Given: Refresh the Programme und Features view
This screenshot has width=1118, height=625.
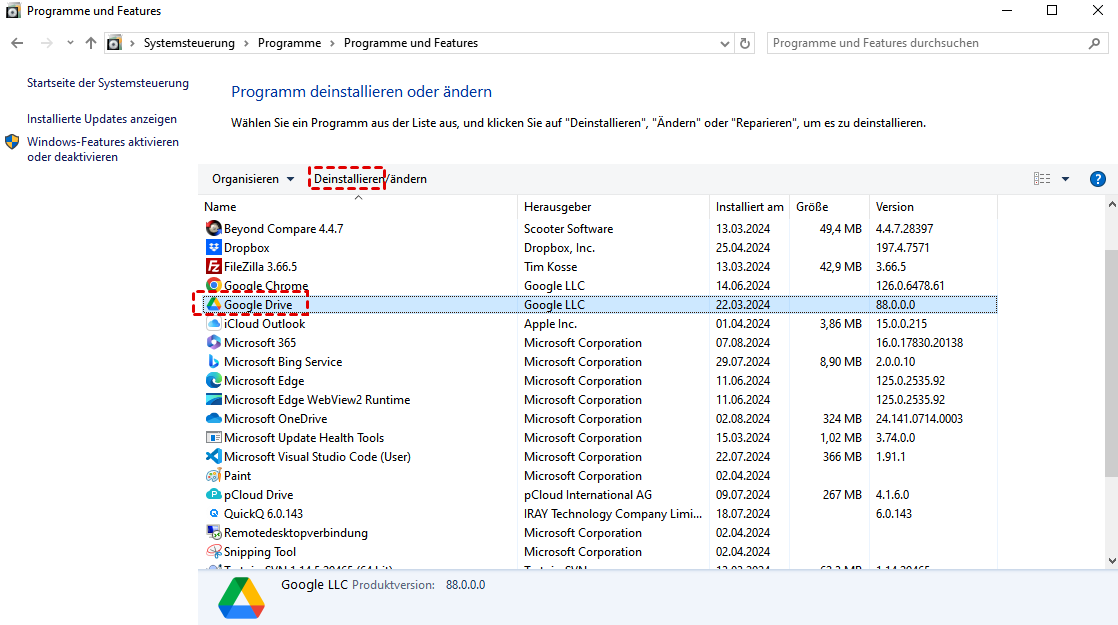Looking at the screenshot, I should pos(745,43).
